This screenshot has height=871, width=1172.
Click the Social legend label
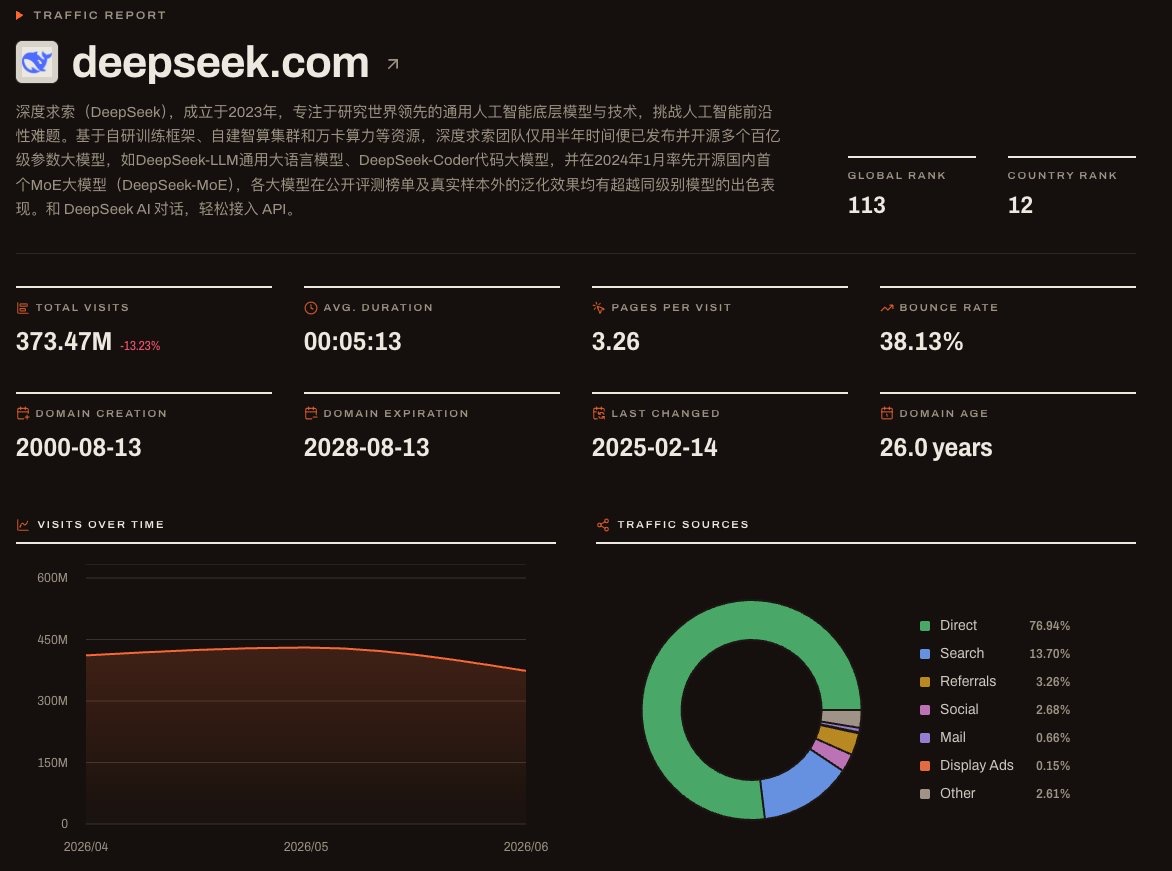[x=959, y=710]
